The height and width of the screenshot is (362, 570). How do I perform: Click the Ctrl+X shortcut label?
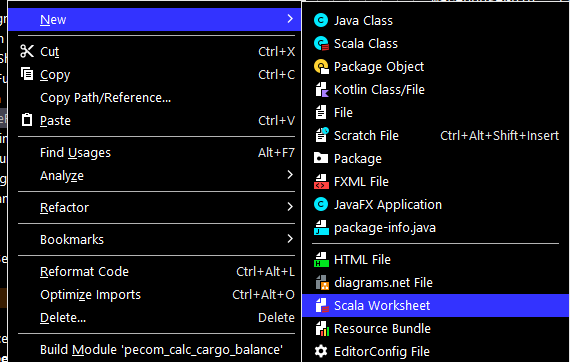tap(277, 52)
